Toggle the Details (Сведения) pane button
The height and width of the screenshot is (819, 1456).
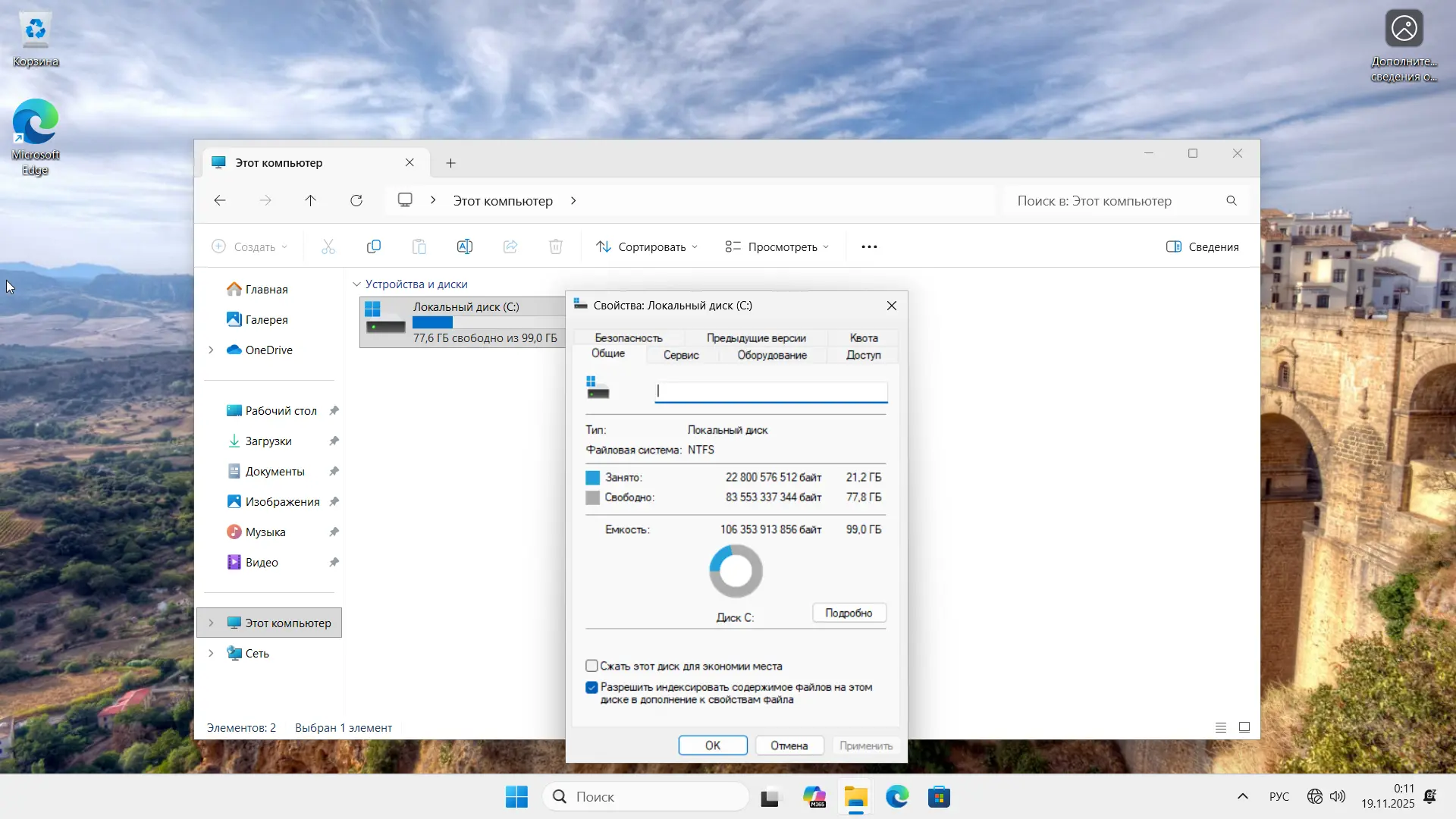pyautogui.click(x=1203, y=246)
